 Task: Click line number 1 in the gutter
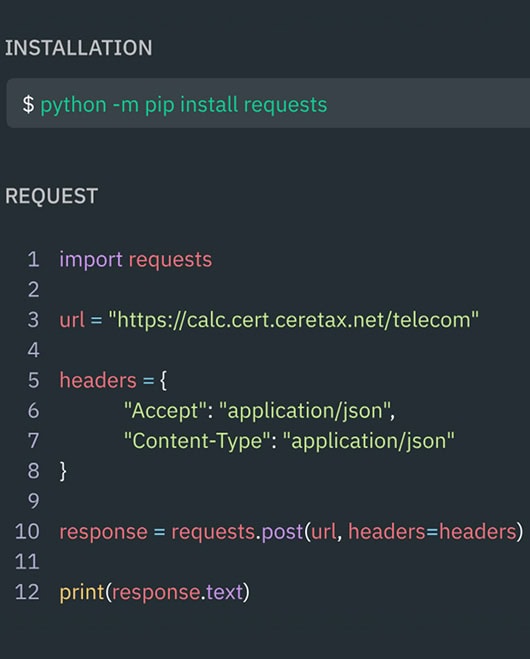coord(34,259)
